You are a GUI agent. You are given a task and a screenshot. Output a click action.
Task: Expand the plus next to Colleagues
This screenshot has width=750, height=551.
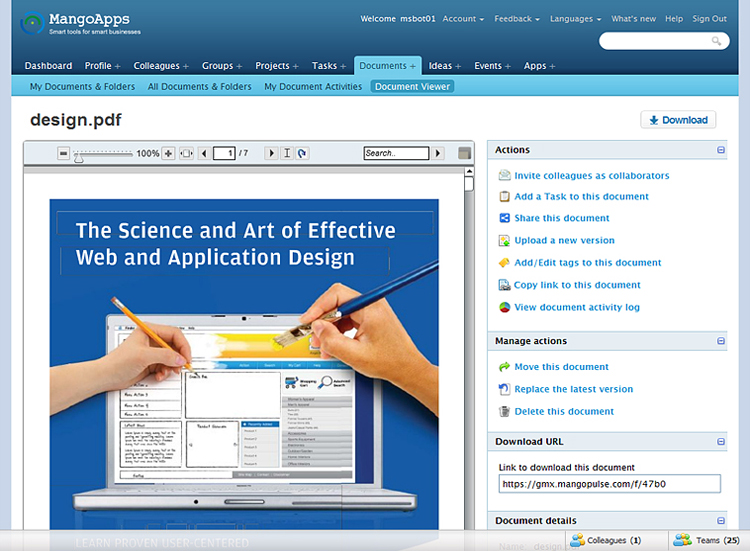click(186, 66)
